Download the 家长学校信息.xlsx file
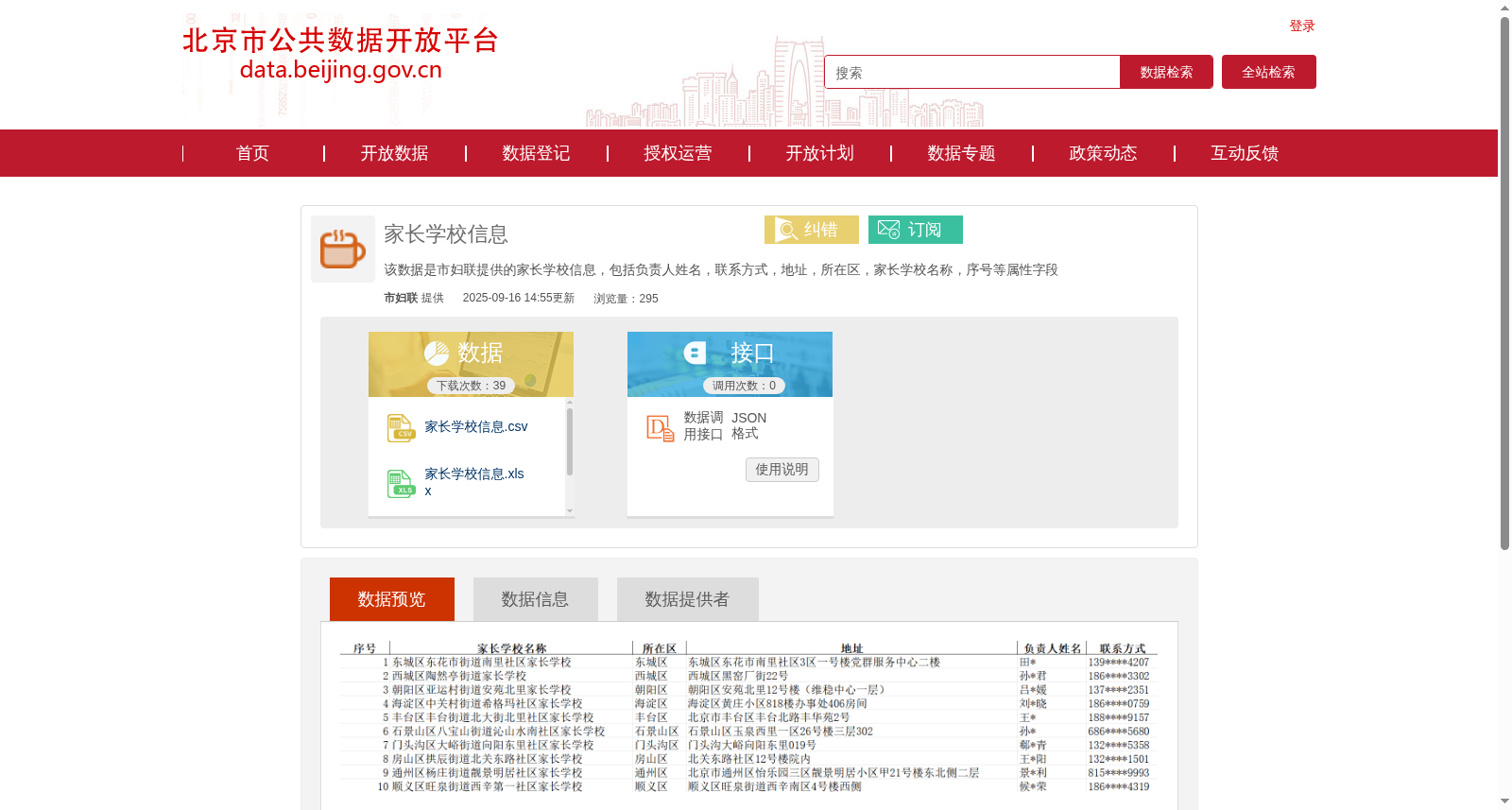The height and width of the screenshot is (810, 1512). [474, 482]
